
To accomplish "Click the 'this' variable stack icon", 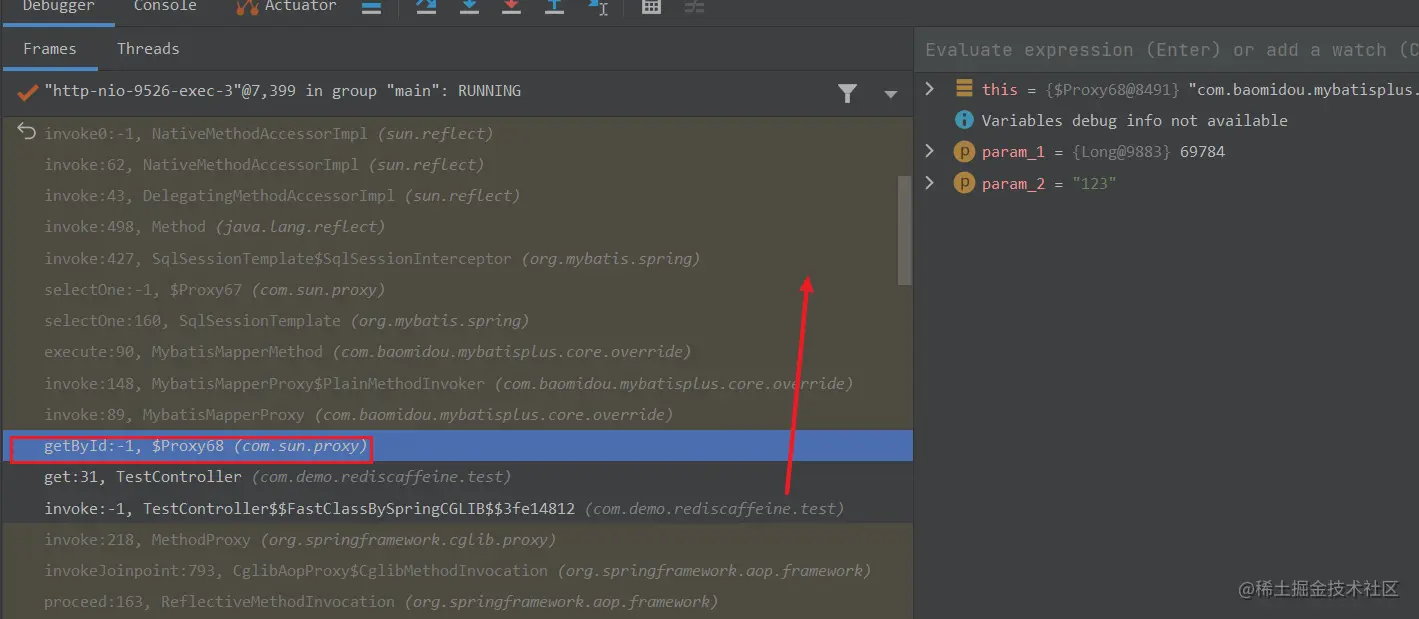I will pyautogui.click(x=964, y=88).
